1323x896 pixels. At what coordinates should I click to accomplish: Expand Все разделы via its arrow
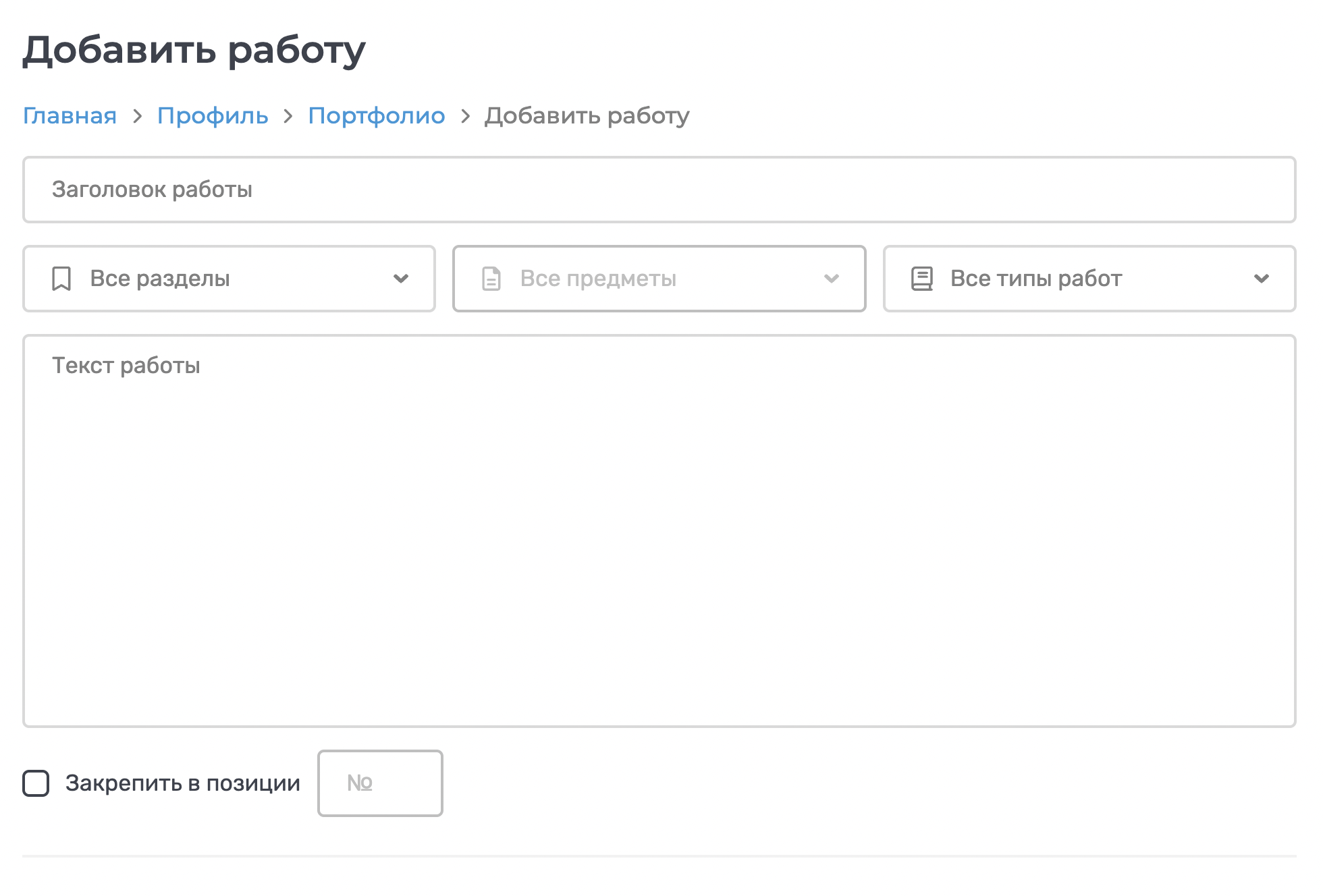coord(401,279)
